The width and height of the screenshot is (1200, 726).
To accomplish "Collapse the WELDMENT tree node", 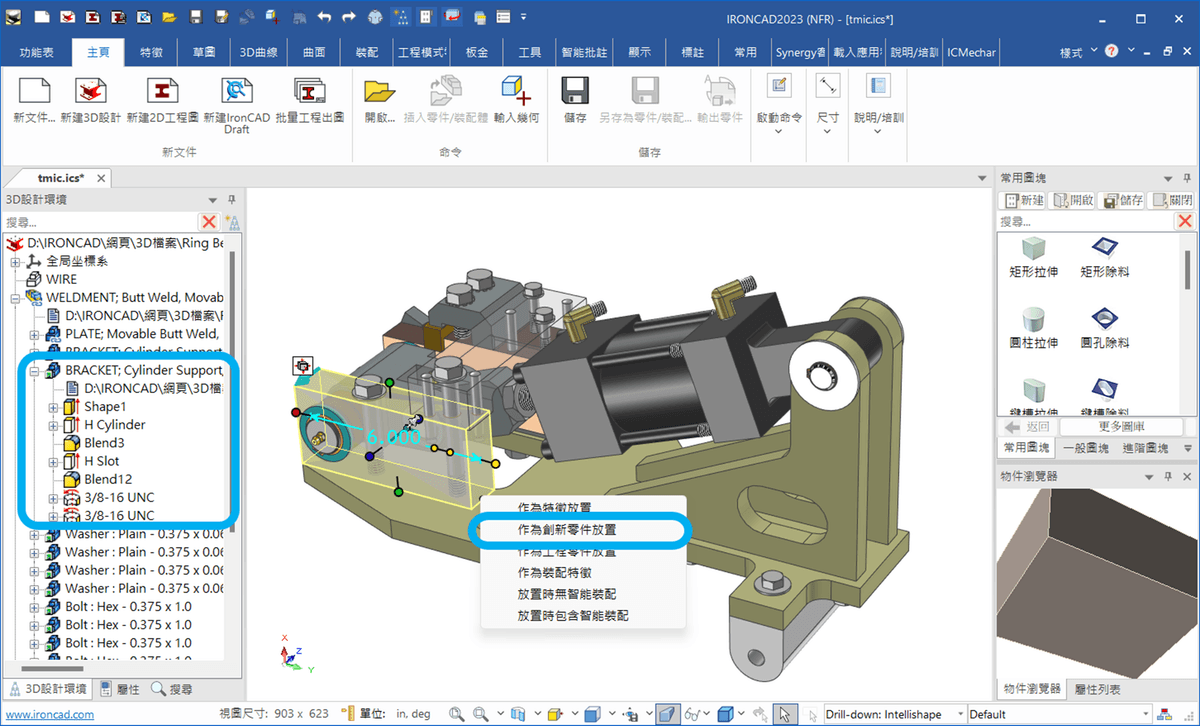I will pos(17,298).
